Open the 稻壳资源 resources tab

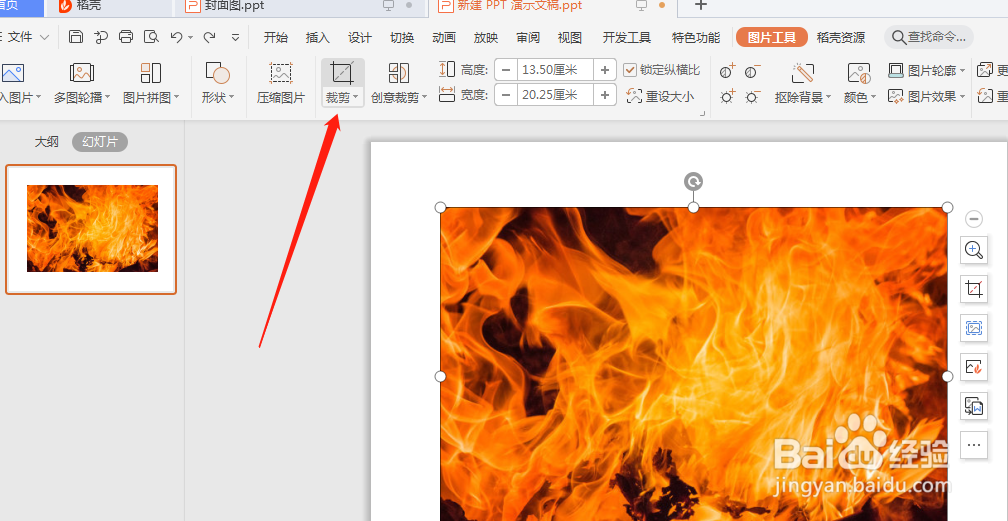click(x=841, y=37)
